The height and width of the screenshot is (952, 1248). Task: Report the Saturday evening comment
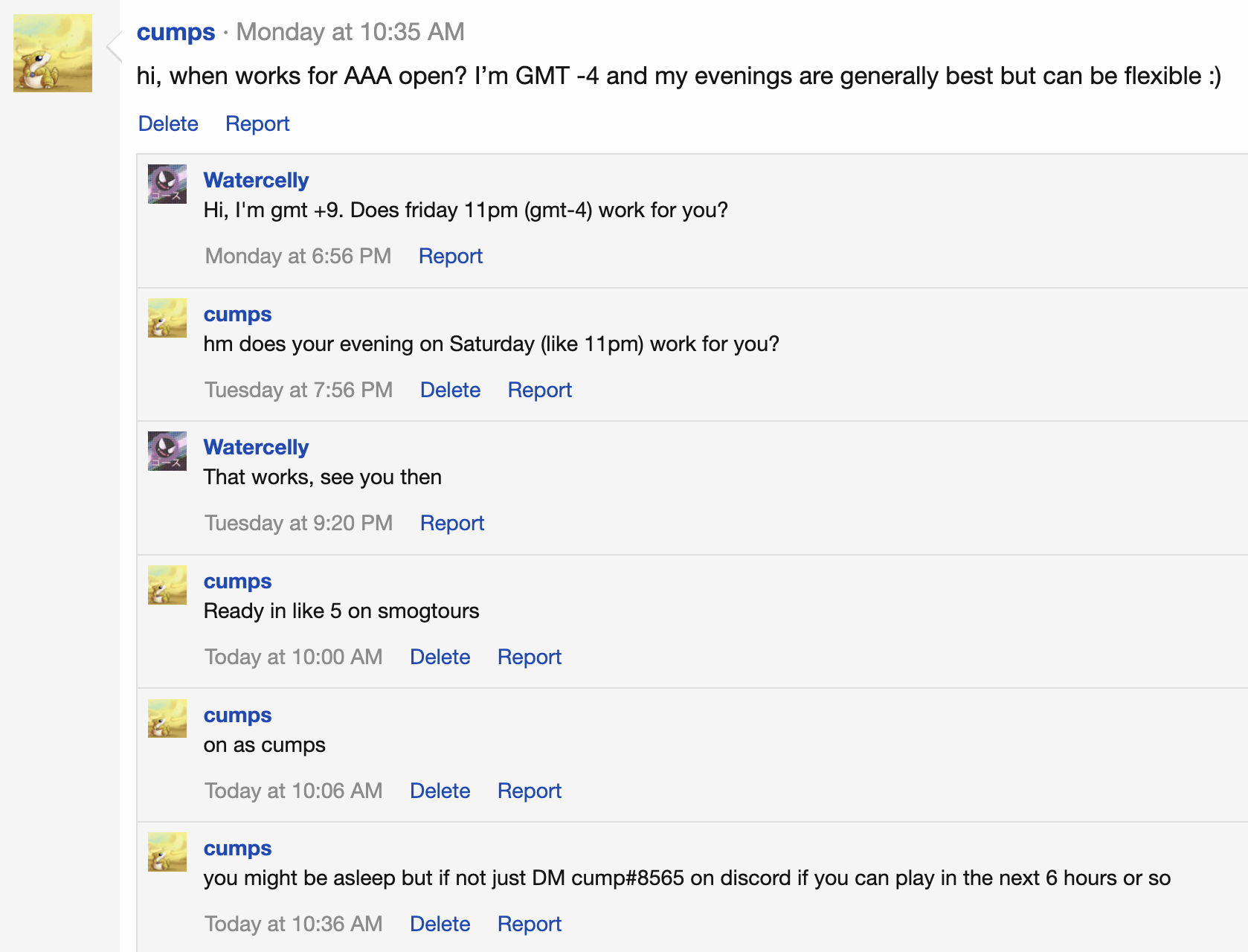(540, 390)
